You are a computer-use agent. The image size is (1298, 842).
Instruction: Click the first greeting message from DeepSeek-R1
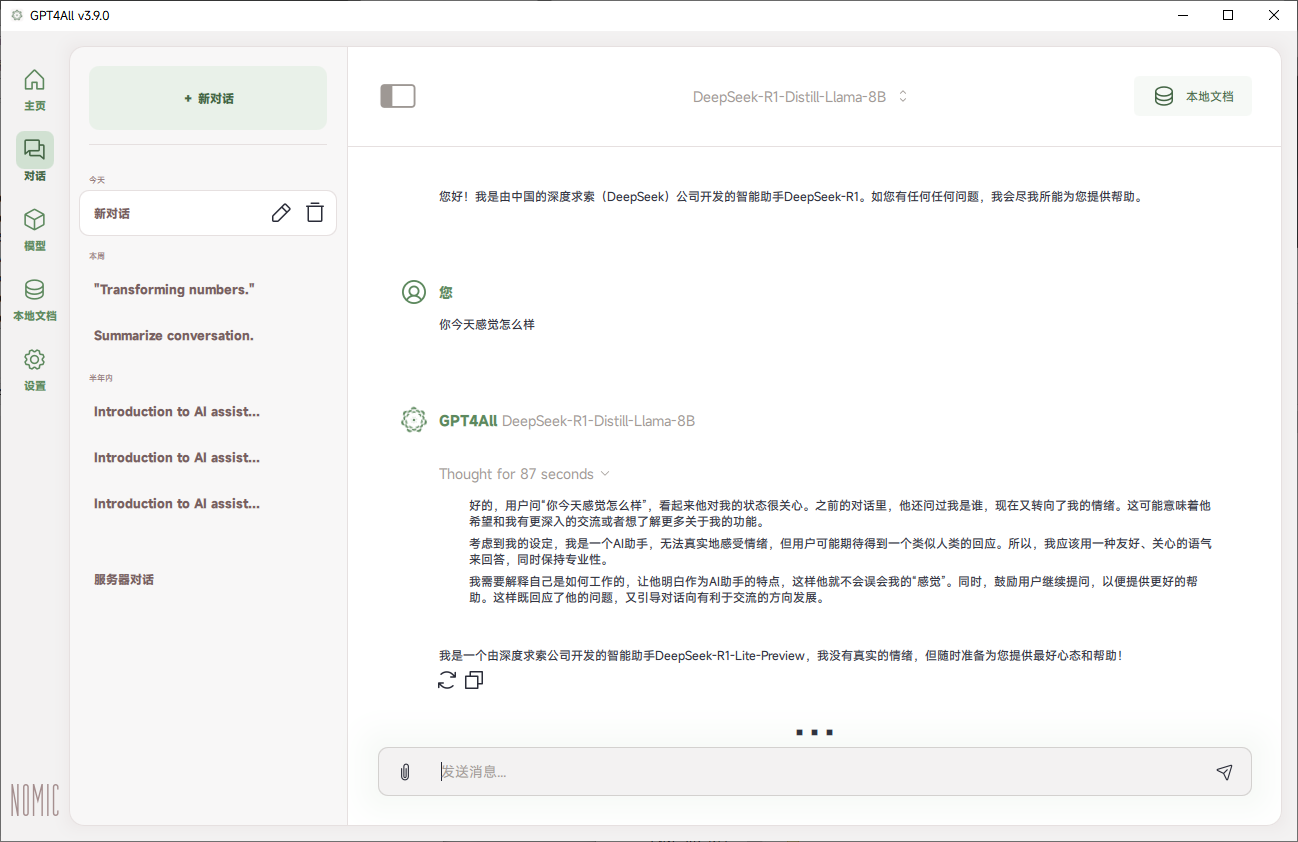click(790, 197)
